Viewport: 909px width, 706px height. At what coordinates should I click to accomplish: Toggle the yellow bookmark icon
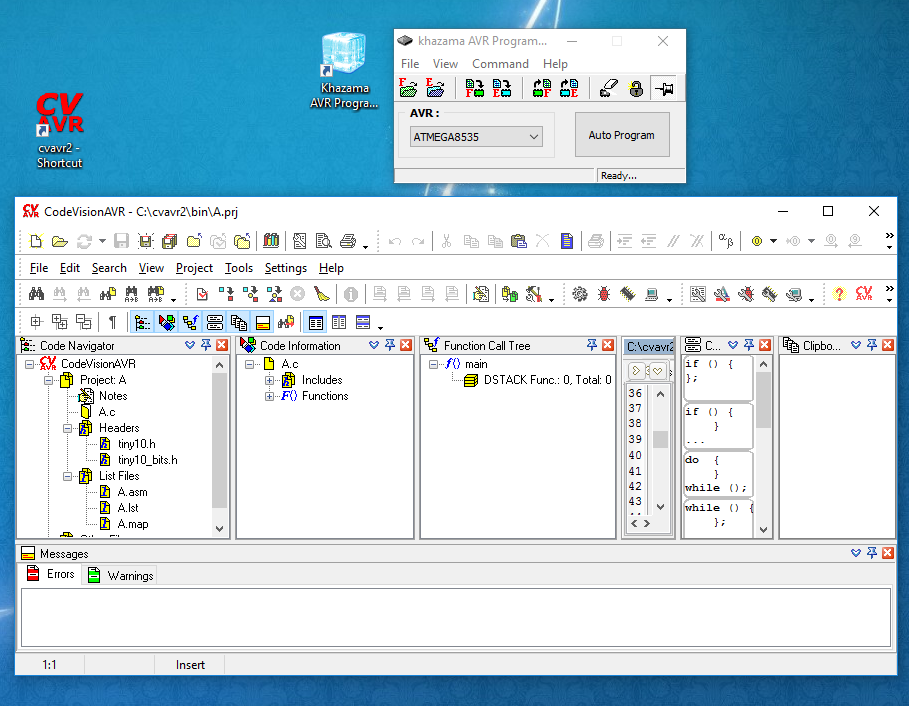click(757, 241)
